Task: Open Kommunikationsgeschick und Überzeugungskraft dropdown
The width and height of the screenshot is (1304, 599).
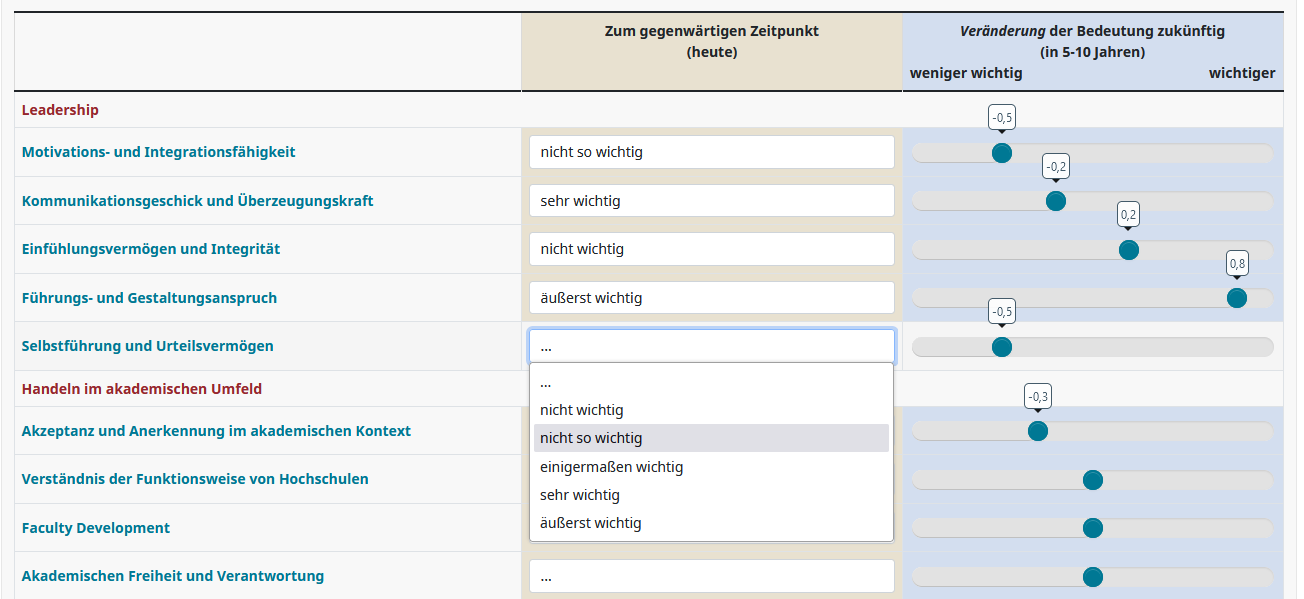Action: coord(711,201)
